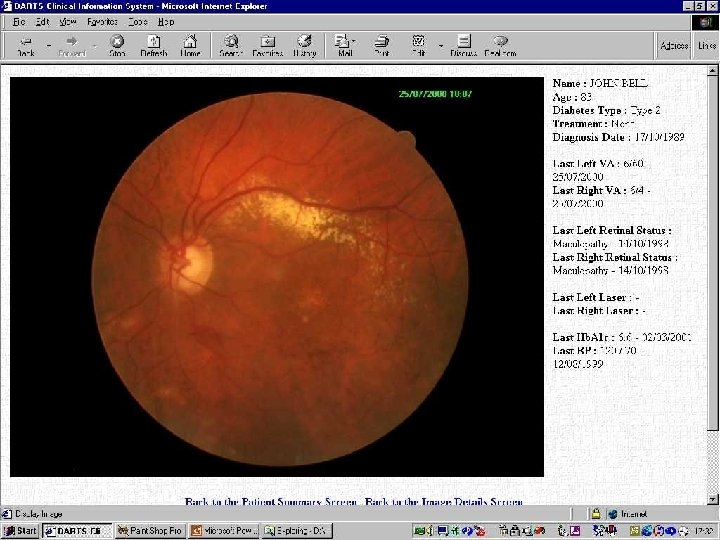This screenshot has height=540, width=720.
Task: Follow the Back to Patient Summary Screen link
Action: pyautogui.click(x=271, y=501)
